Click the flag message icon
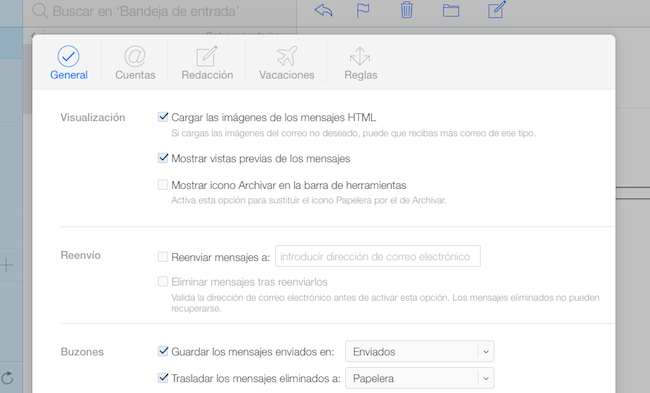650x393 pixels. [x=363, y=10]
